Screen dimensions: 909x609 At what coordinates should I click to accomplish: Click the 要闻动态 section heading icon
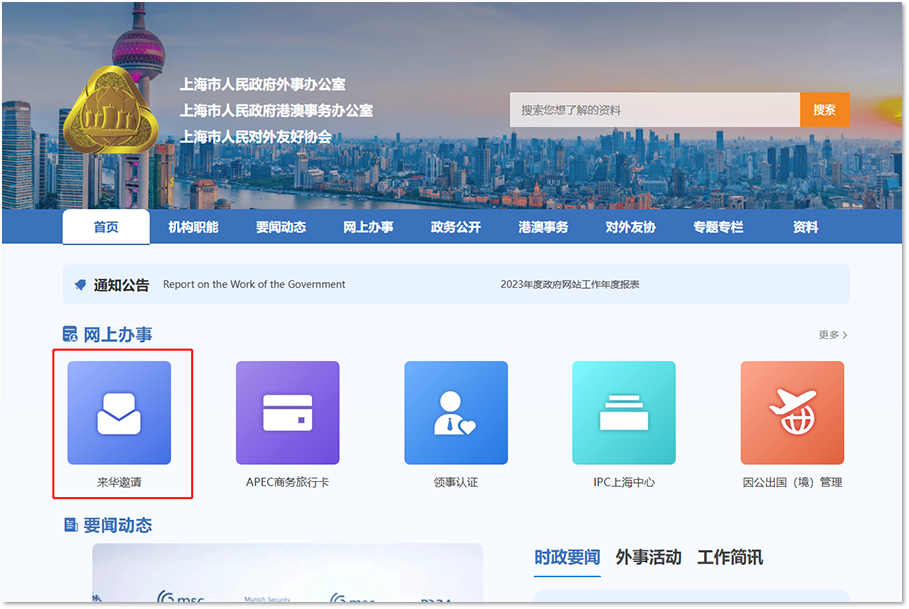[70, 525]
